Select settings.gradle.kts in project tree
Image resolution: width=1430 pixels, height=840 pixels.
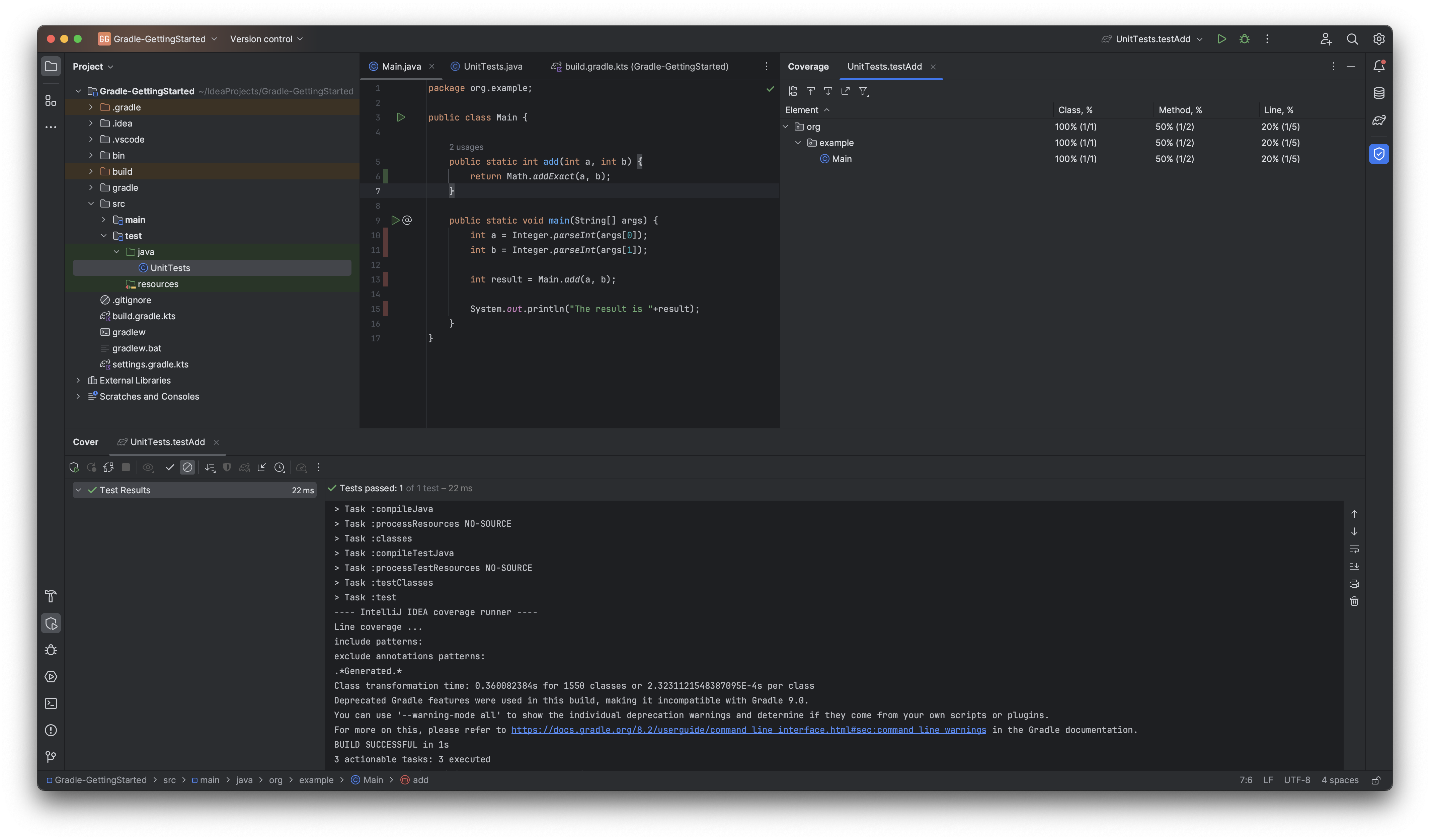tap(150, 364)
